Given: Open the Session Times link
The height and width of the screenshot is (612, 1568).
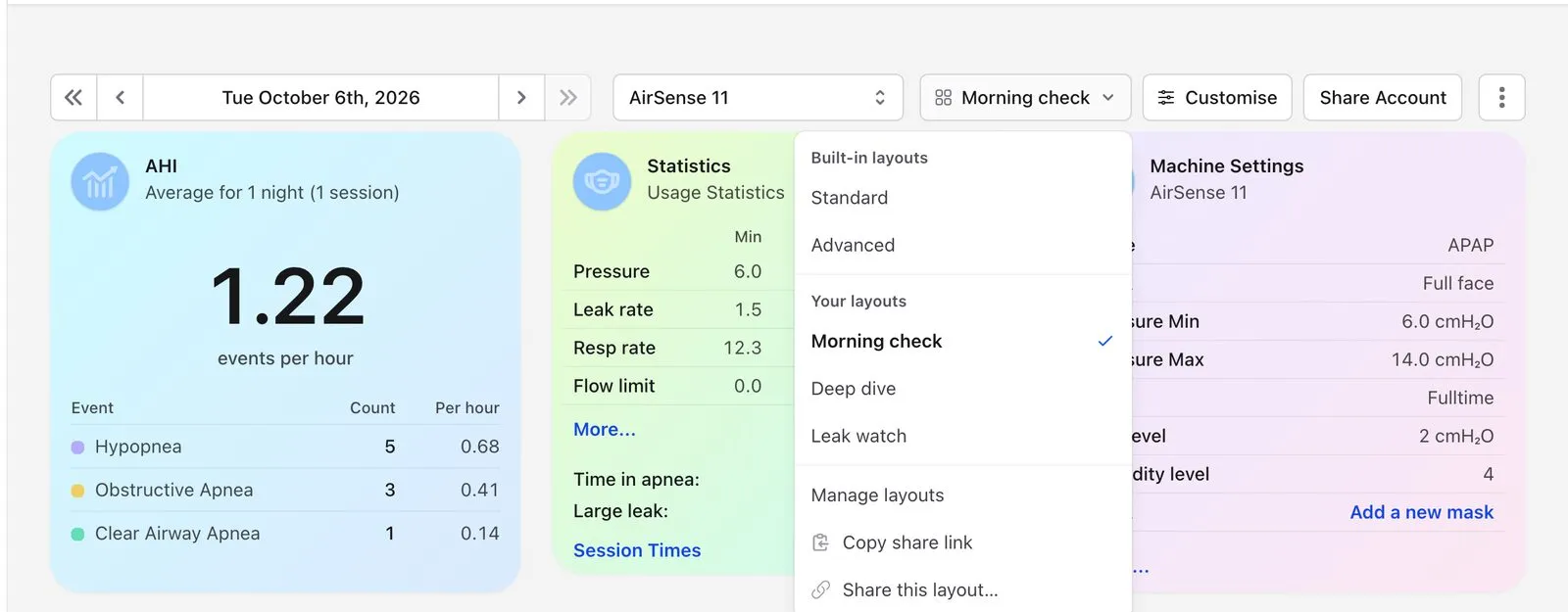Looking at the screenshot, I should pos(637,550).
